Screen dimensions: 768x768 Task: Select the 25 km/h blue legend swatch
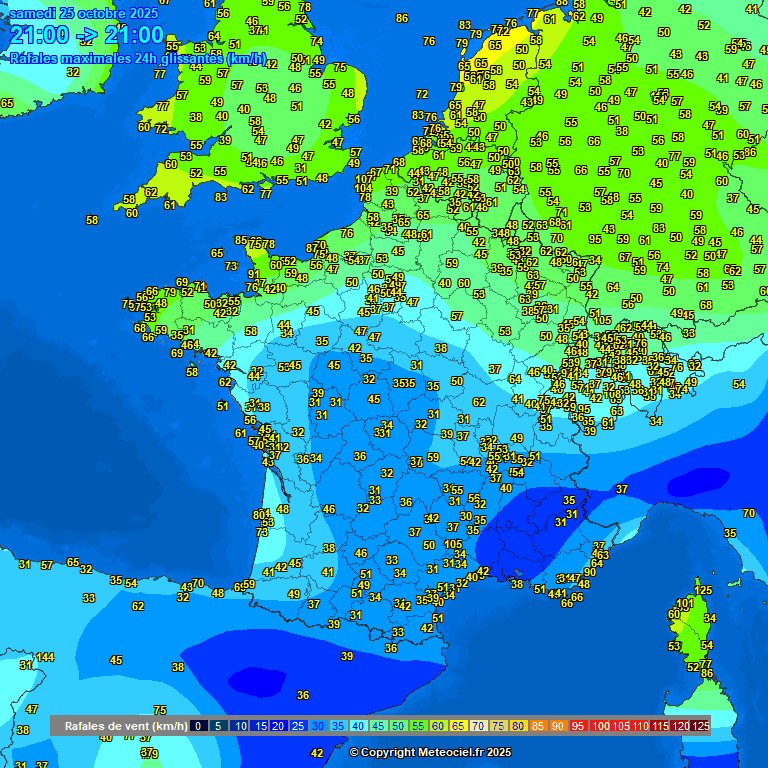[x=298, y=725]
